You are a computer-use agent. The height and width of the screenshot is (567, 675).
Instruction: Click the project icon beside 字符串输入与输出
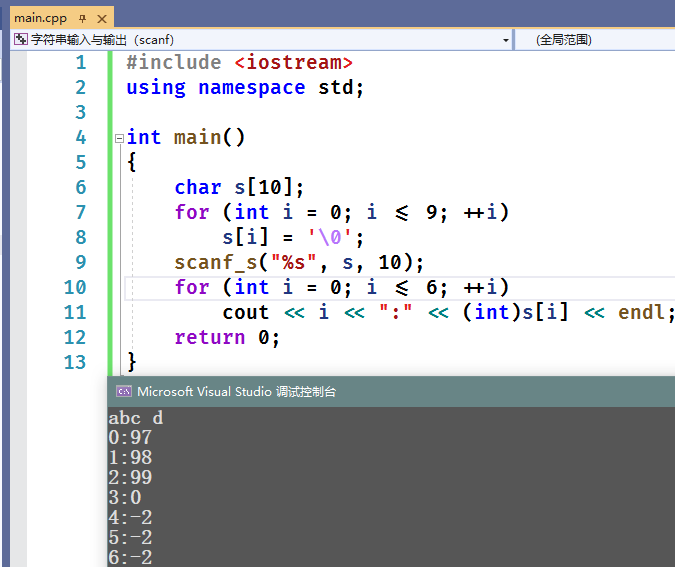(x=21, y=40)
